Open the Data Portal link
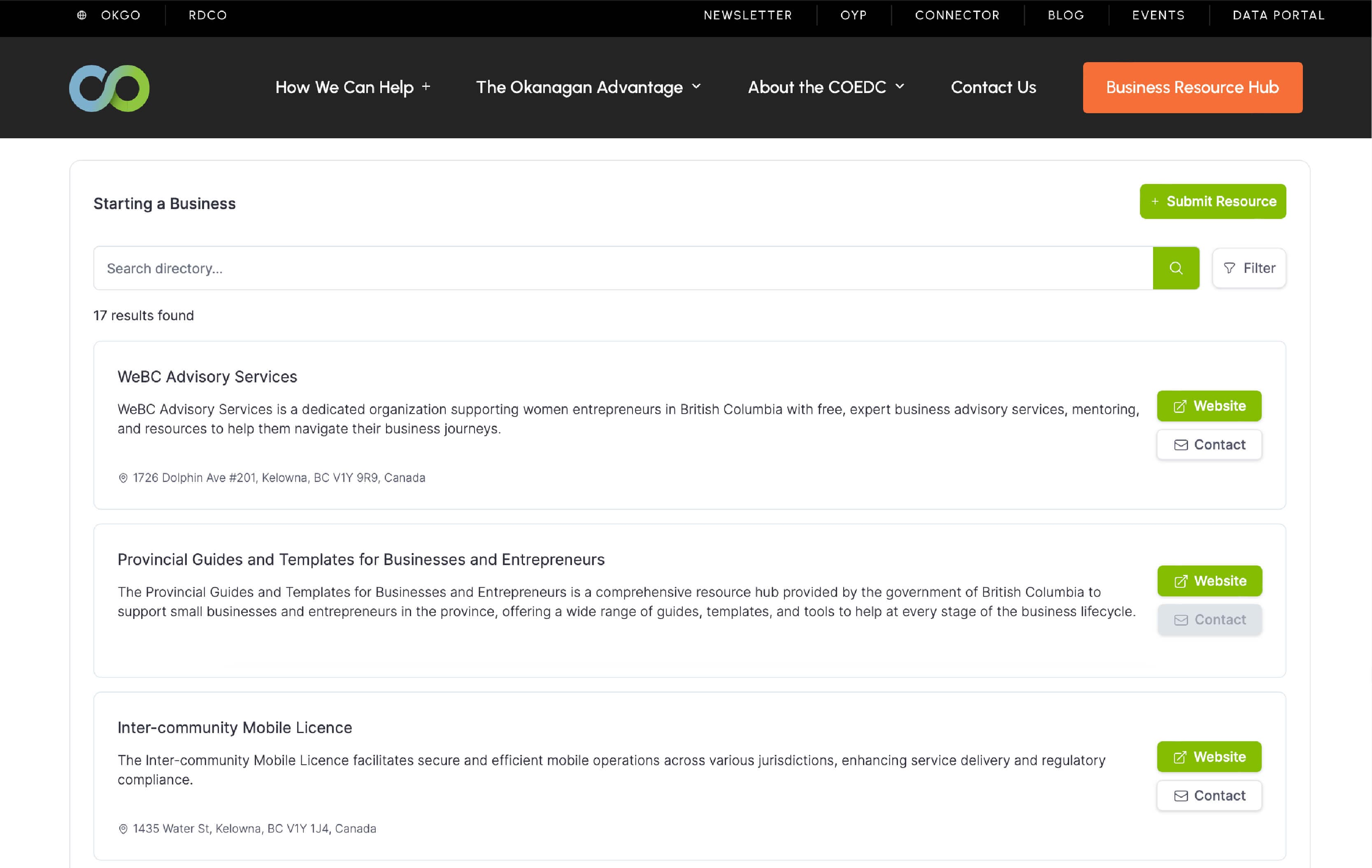 coord(1279,15)
